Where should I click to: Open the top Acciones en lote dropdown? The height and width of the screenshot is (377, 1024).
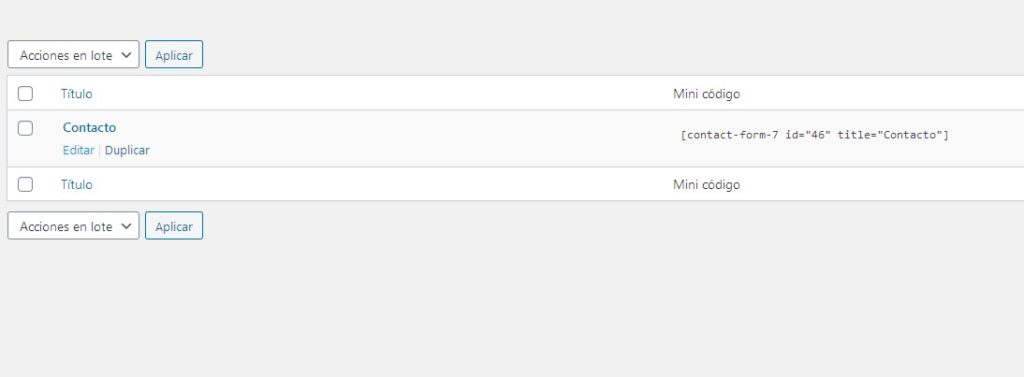tap(73, 55)
